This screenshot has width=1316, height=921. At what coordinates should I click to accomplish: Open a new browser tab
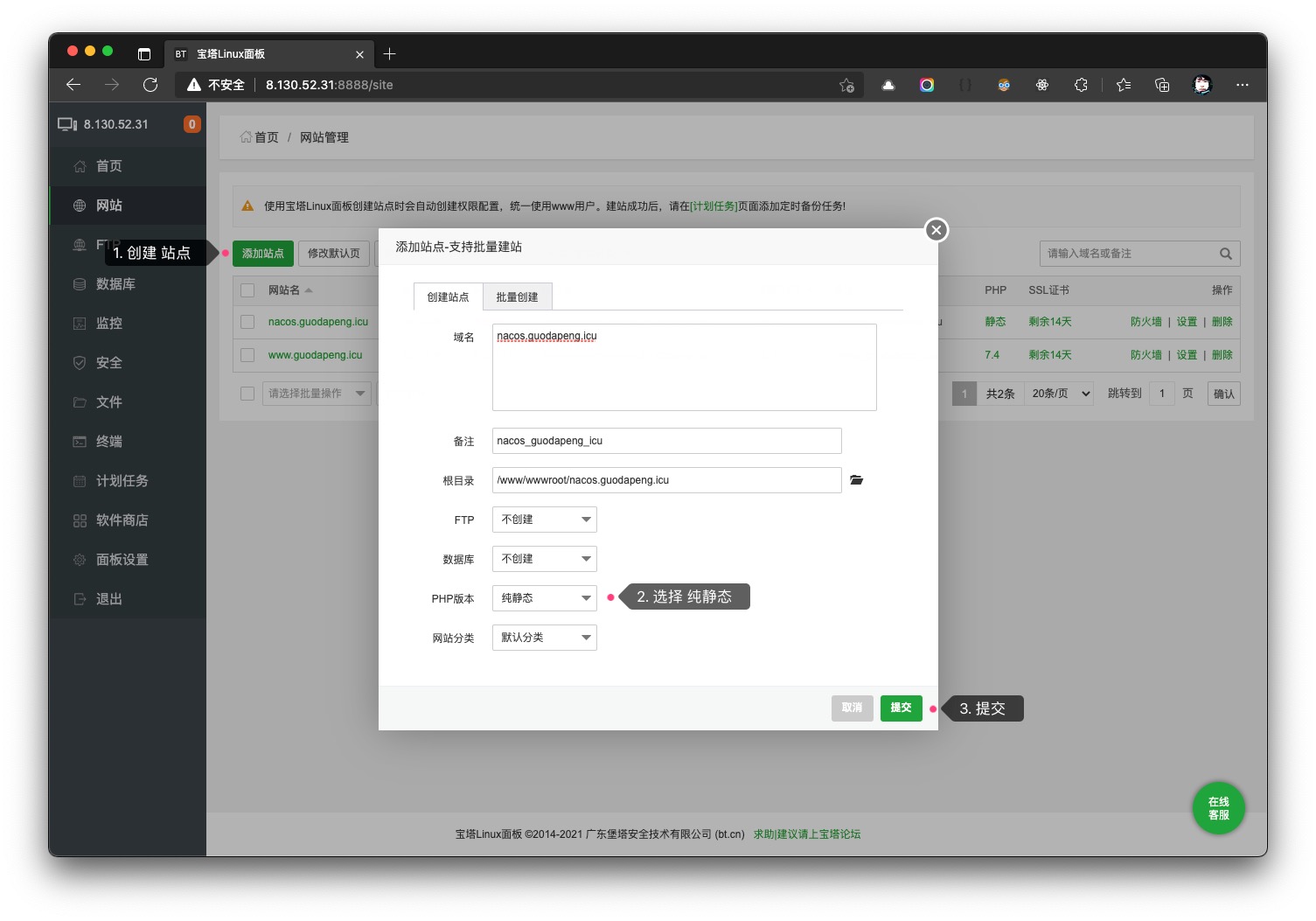point(390,54)
